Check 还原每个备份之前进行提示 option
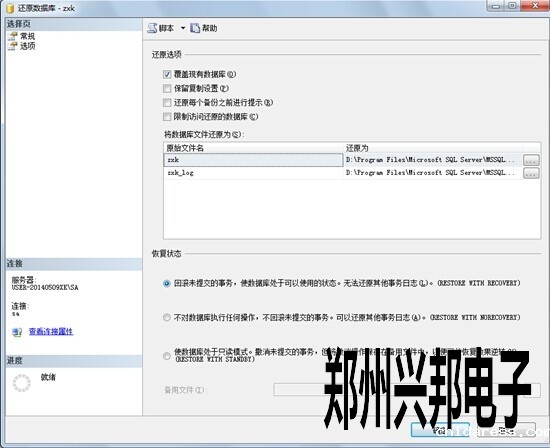Screen dimensions: 550x448 click(x=167, y=102)
